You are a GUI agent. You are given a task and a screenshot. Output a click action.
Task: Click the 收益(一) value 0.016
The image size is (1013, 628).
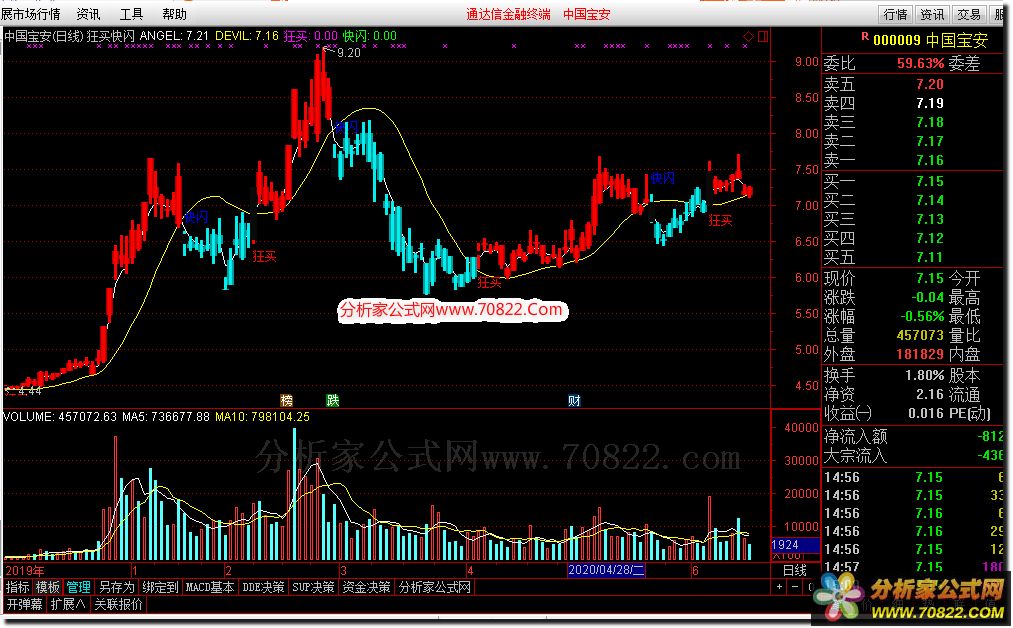(x=926, y=413)
